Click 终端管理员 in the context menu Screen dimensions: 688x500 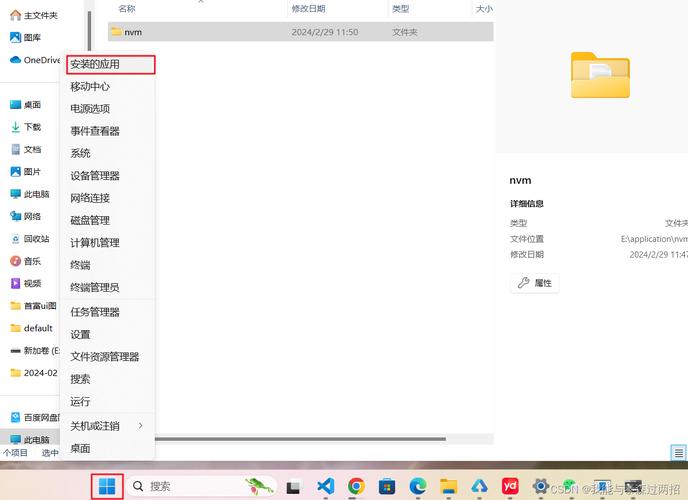pyautogui.click(x=95, y=287)
